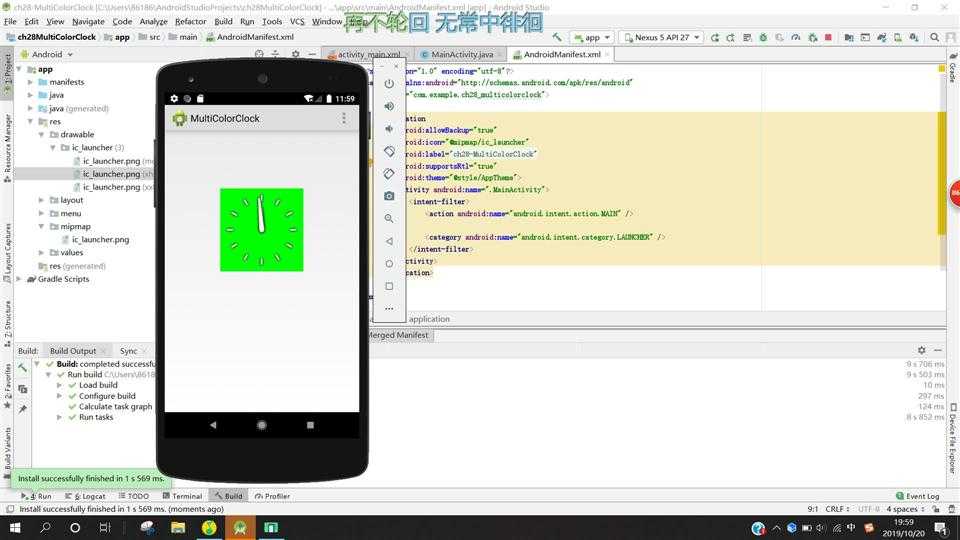Viewport: 960px width, 540px height.
Task: Click the Debug app bug icon
Action: [763, 37]
